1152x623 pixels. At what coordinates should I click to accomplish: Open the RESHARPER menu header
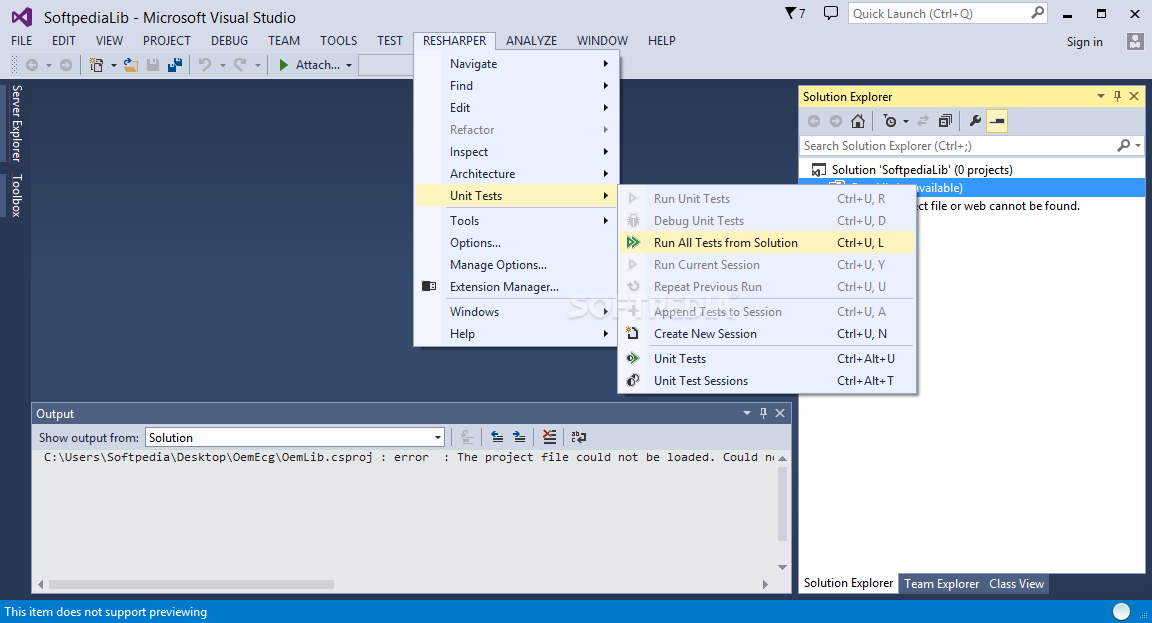(454, 41)
